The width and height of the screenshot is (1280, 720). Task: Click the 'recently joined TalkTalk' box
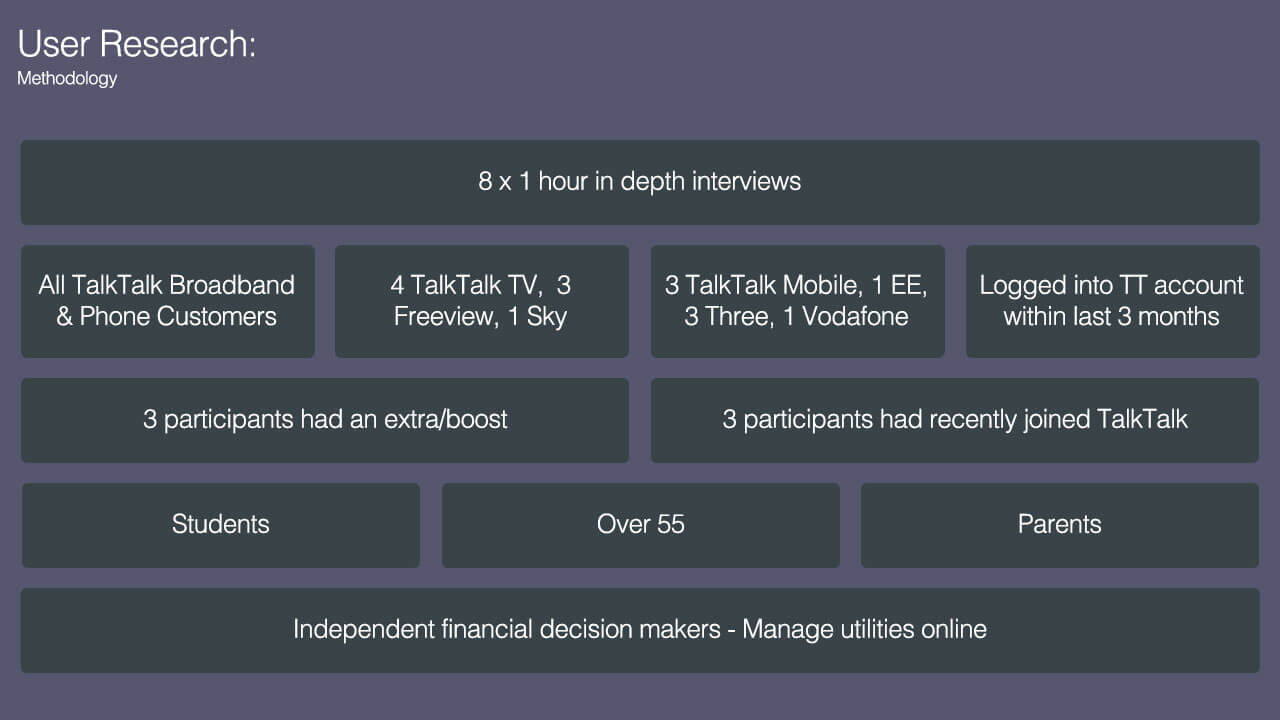coord(954,419)
